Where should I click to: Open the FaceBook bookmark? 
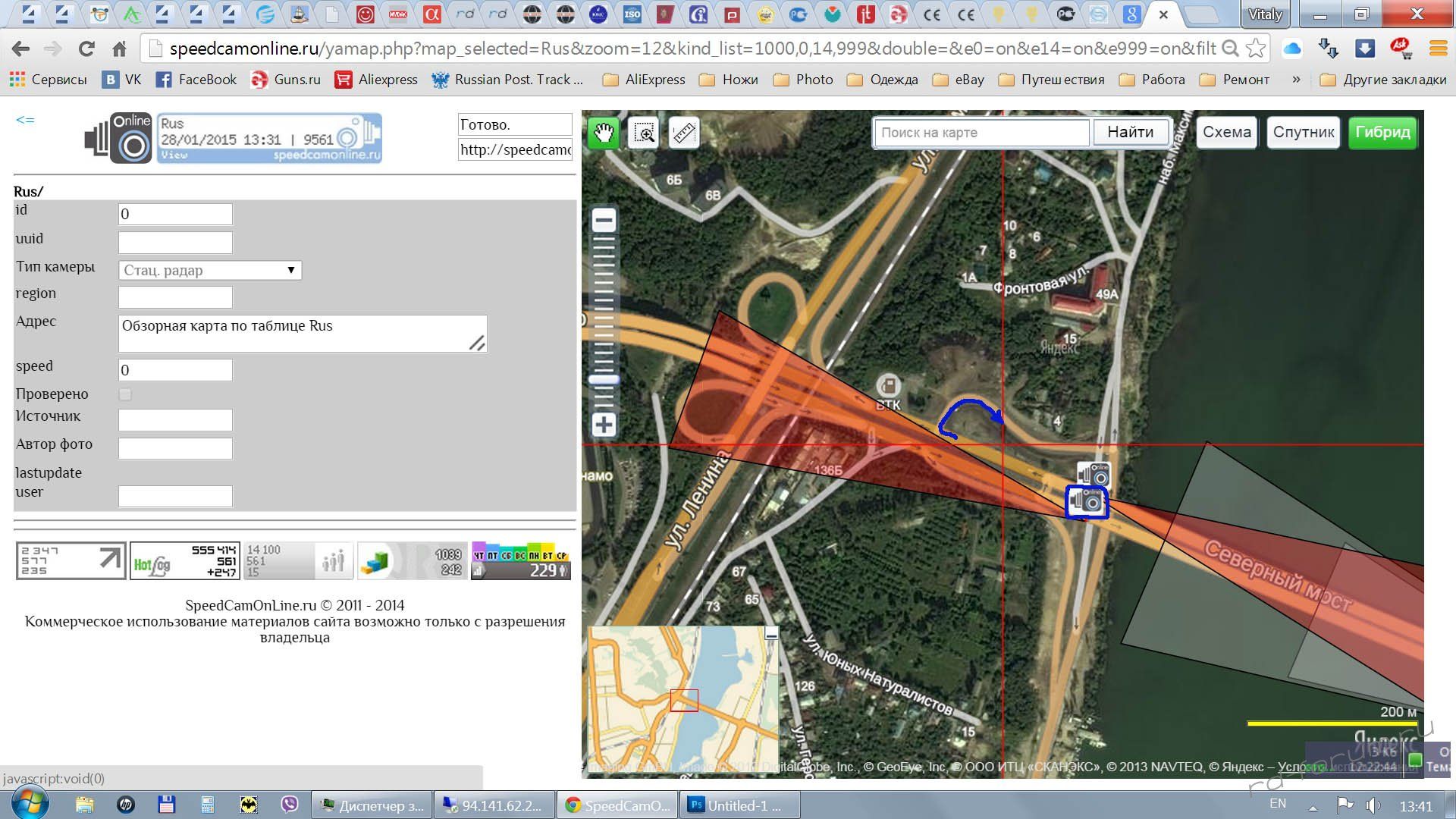click(196, 80)
